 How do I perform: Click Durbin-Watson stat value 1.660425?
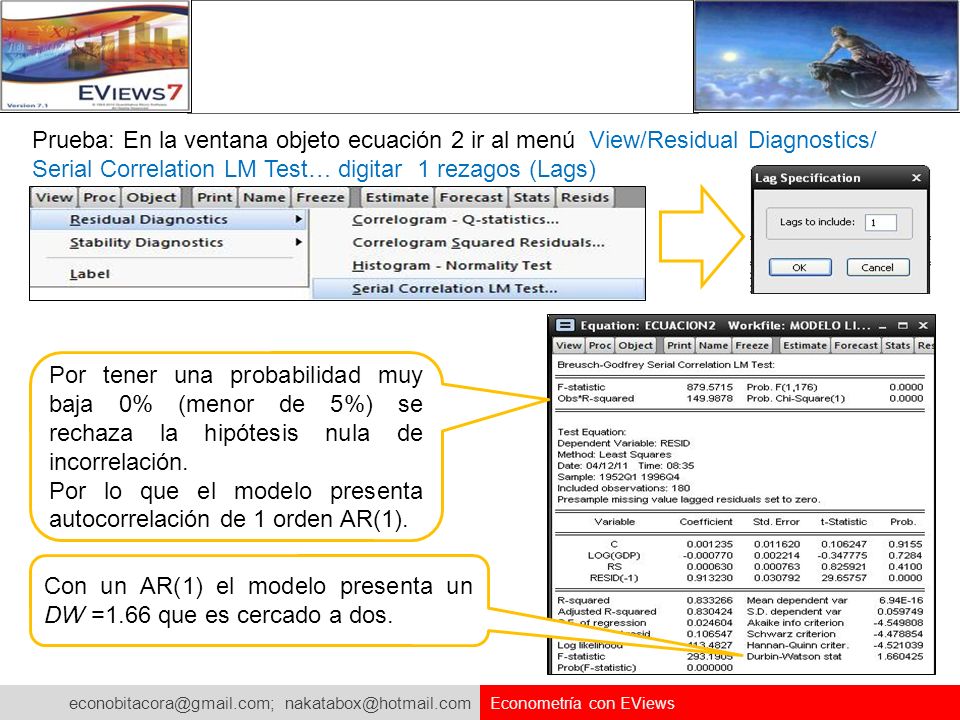click(899, 656)
